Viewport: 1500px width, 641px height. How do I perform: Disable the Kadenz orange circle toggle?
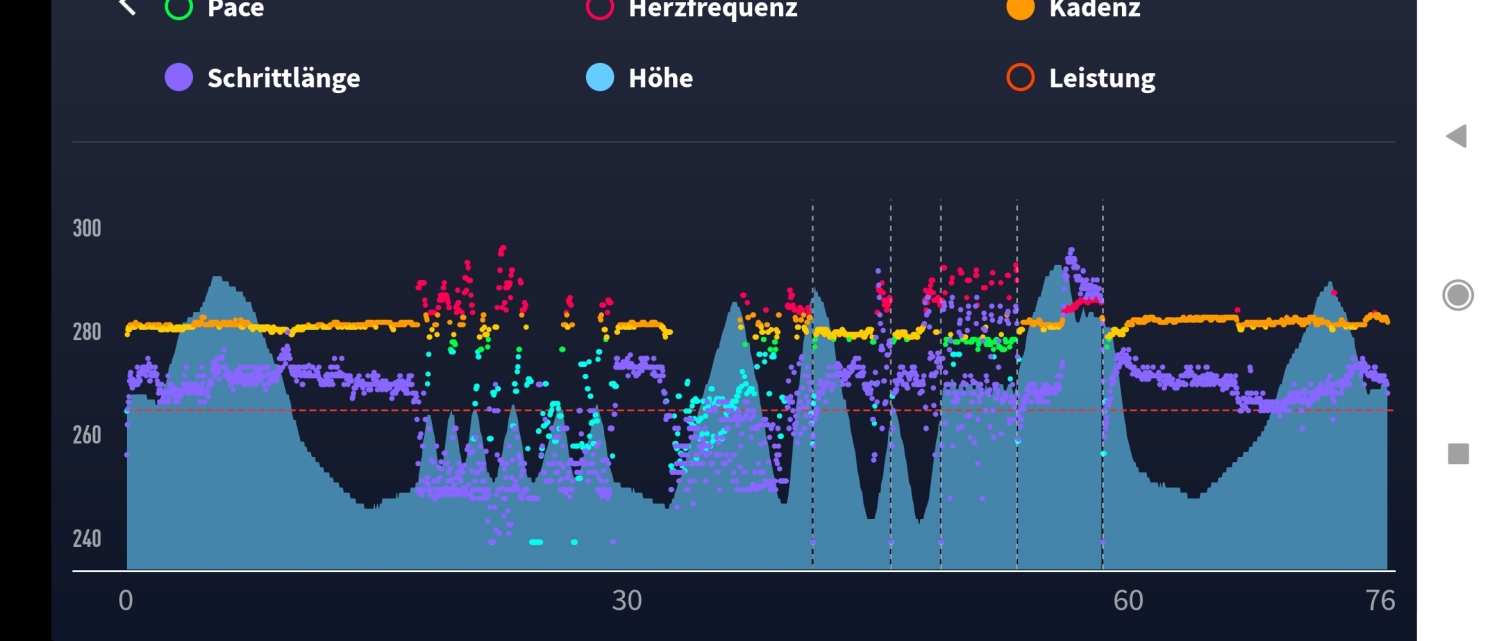[x=1020, y=9]
